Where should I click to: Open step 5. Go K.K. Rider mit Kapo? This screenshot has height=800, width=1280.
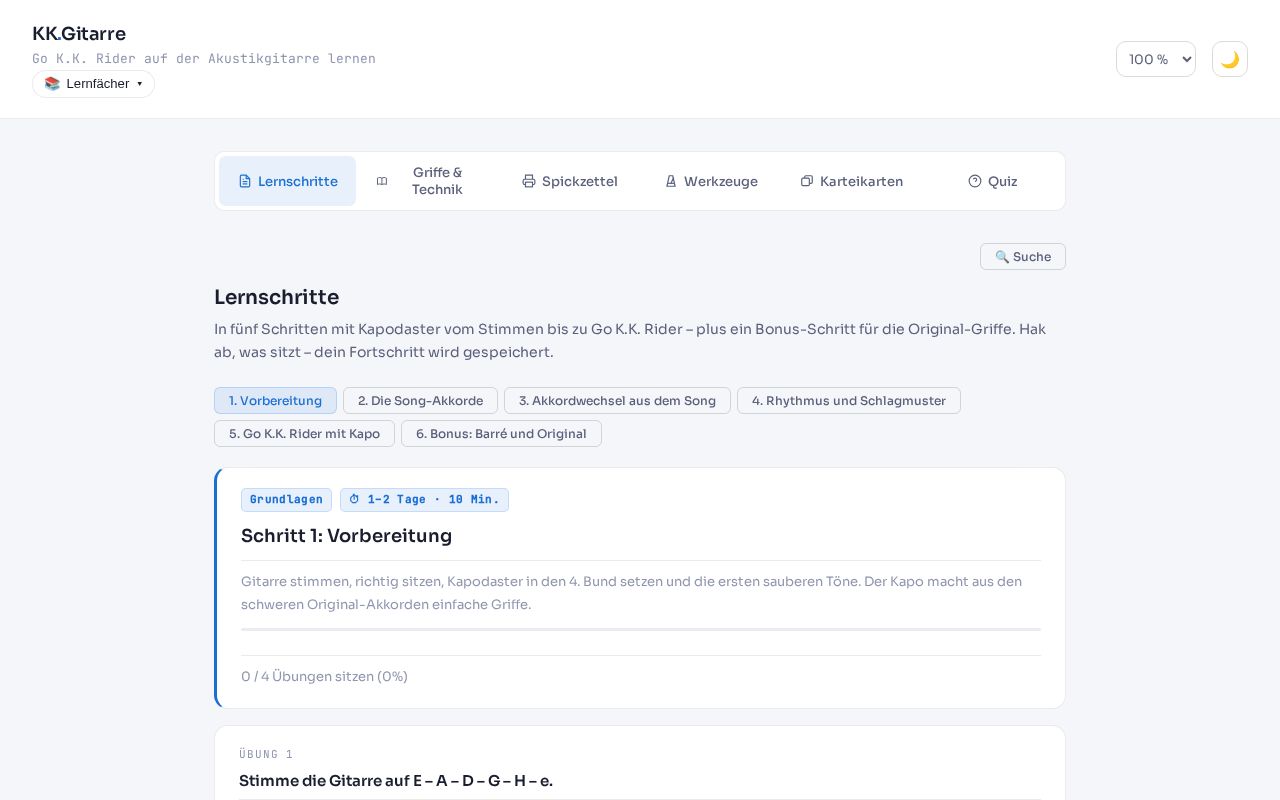304,434
